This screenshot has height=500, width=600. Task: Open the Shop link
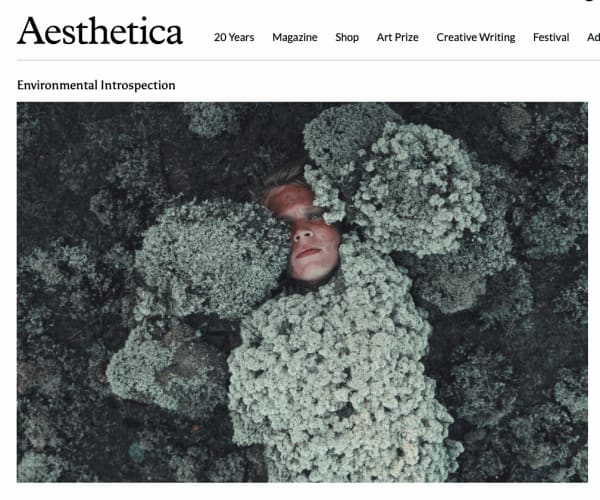[x=347, y=37]
